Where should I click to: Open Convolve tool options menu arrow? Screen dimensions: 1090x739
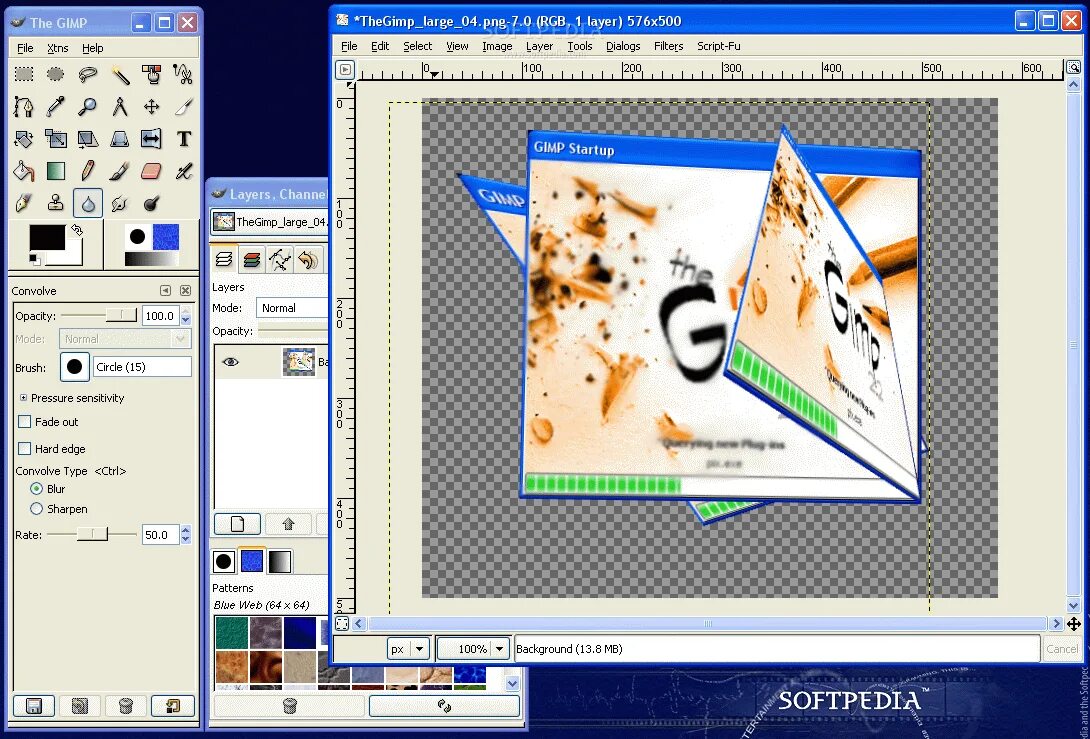pyautogui.click(x=165, y=291)
